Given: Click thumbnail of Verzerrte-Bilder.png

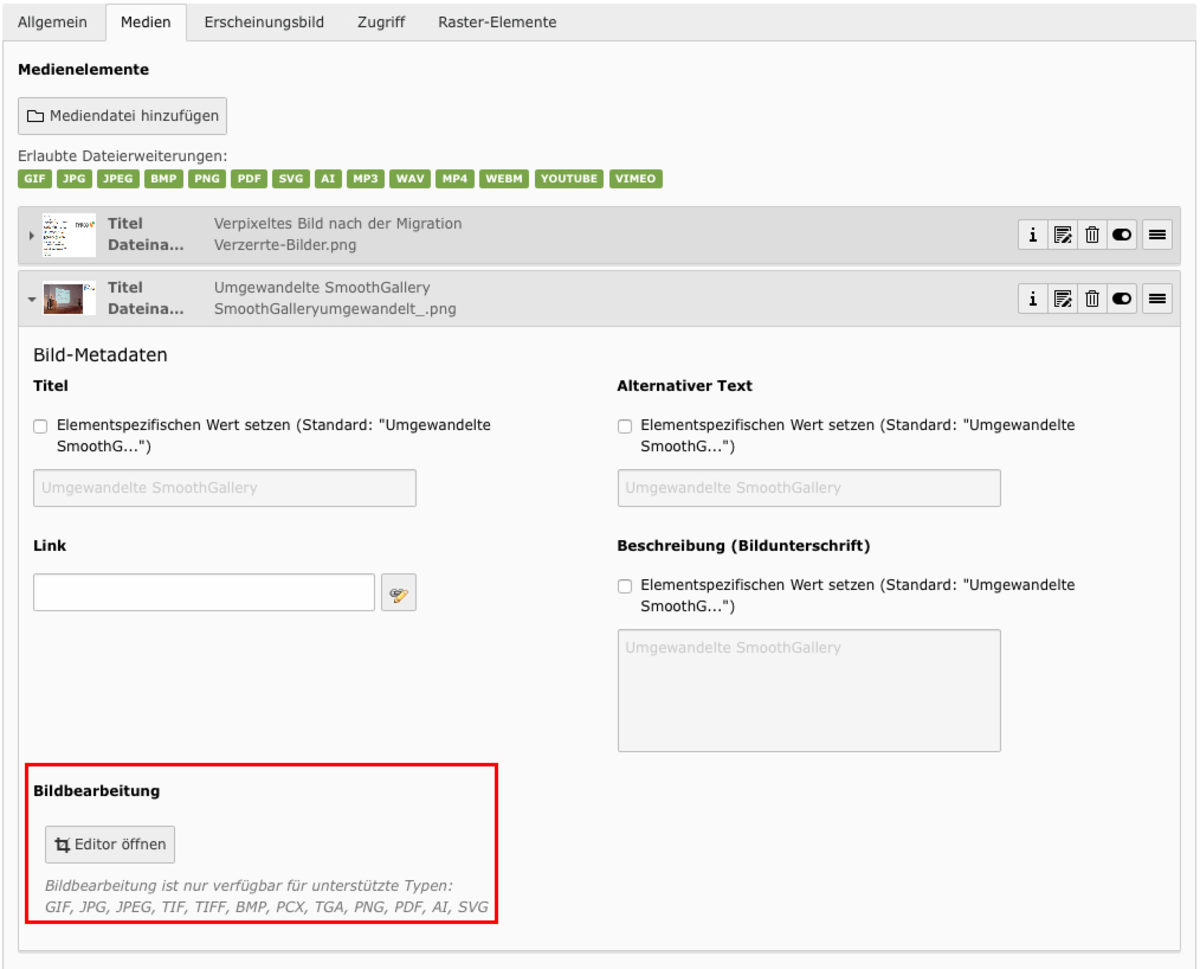Looking at the screenshot, I should tap(69, 235).
